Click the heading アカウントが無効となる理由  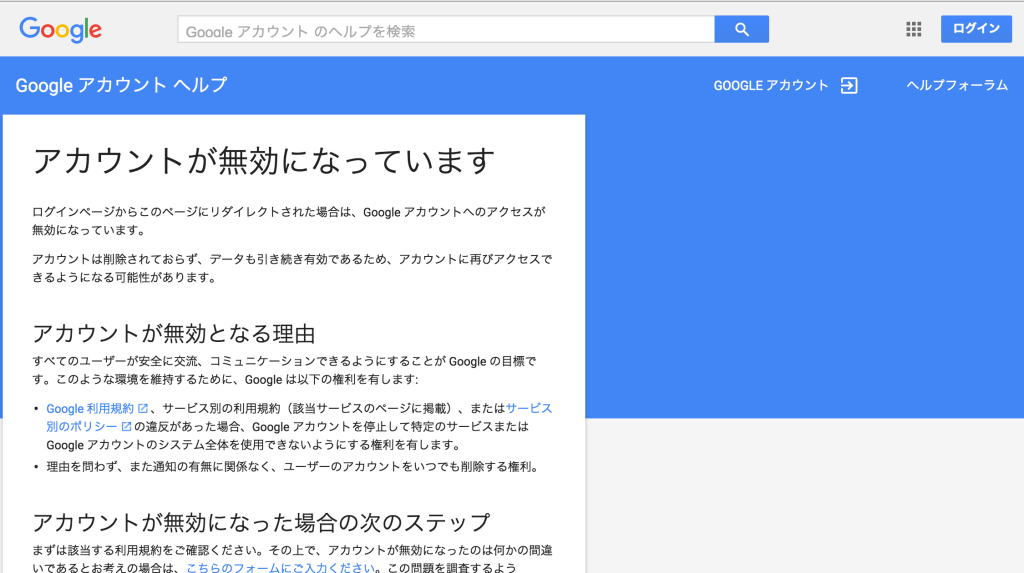(174, 333)
